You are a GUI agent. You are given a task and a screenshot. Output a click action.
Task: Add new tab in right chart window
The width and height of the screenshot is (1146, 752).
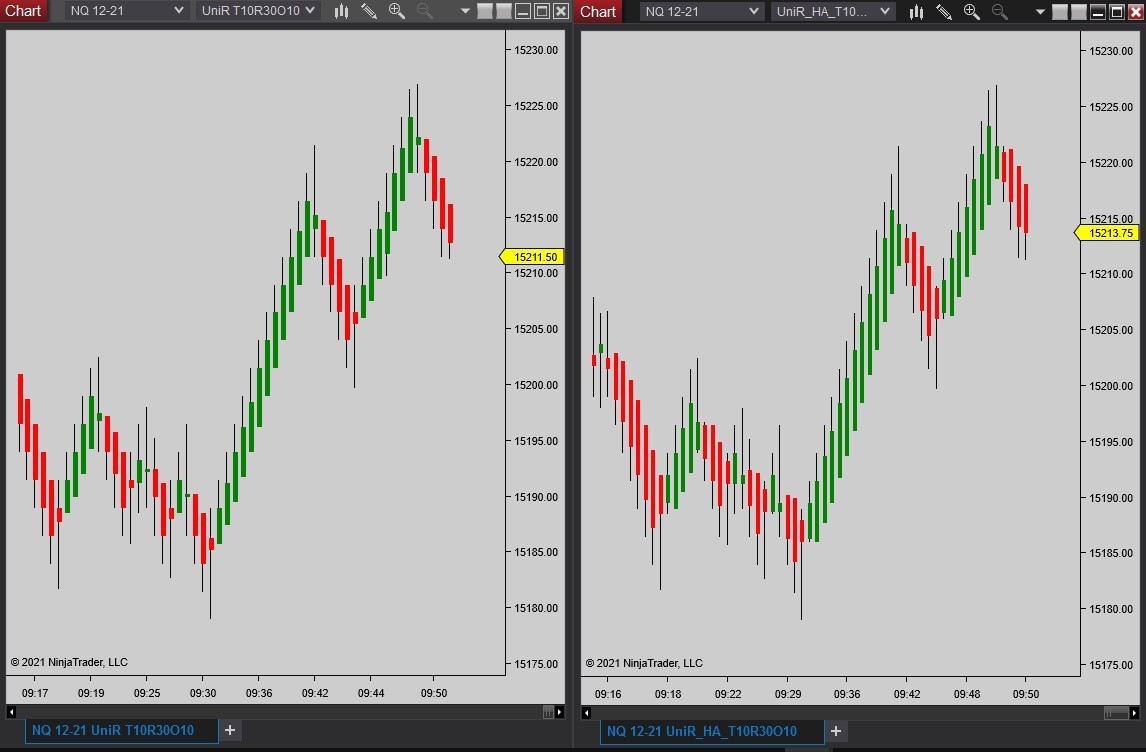click(835, 731)
